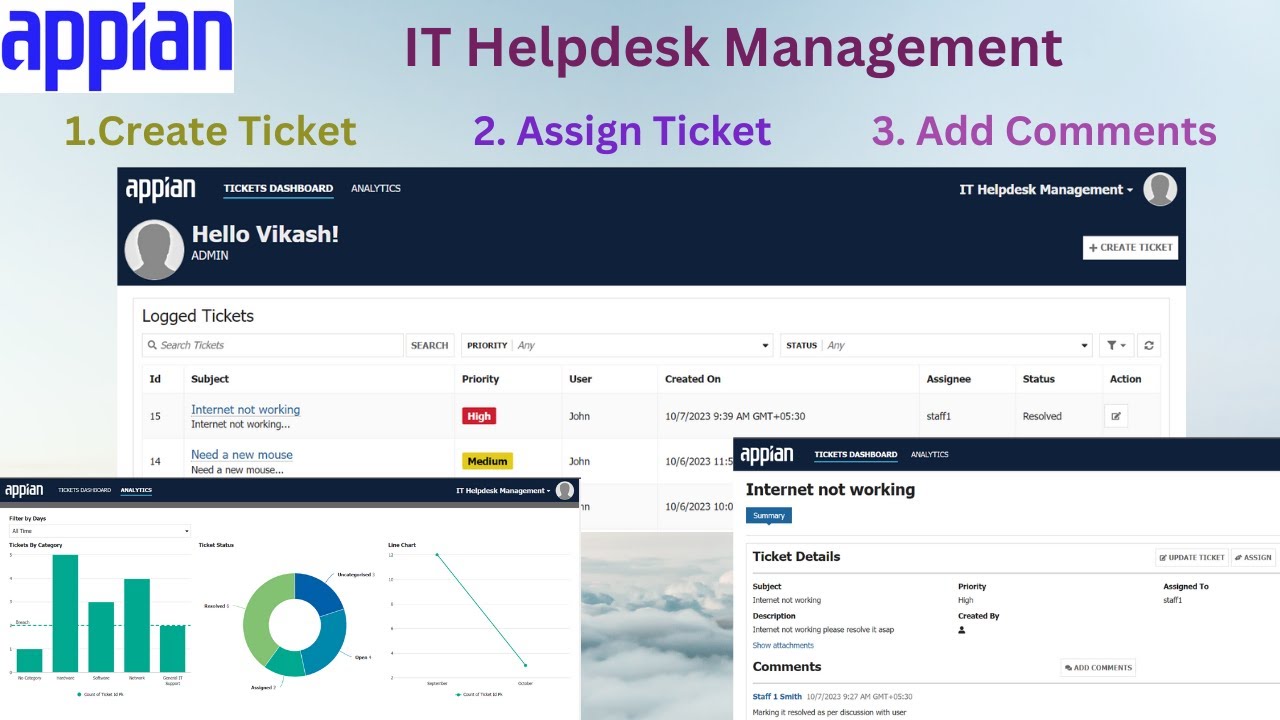Click the filter funnel icon in Logged Tickets
The image size is (1280, 720).
click(x=1116, y=345)
